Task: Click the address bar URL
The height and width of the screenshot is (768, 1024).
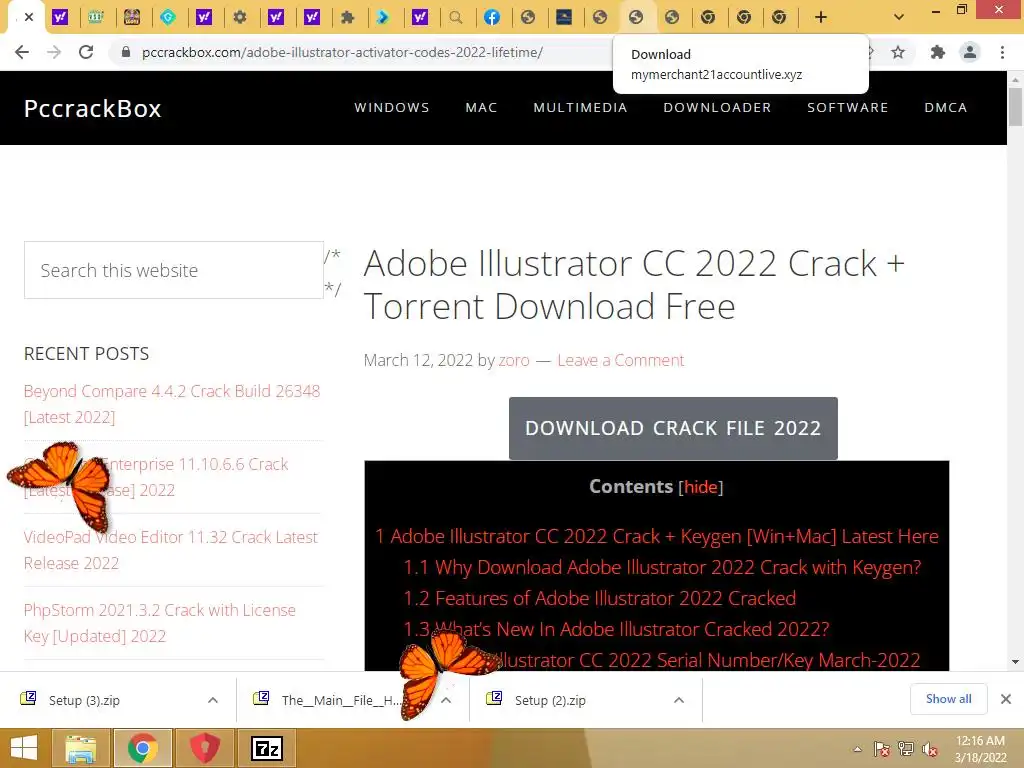Action: 342,52
